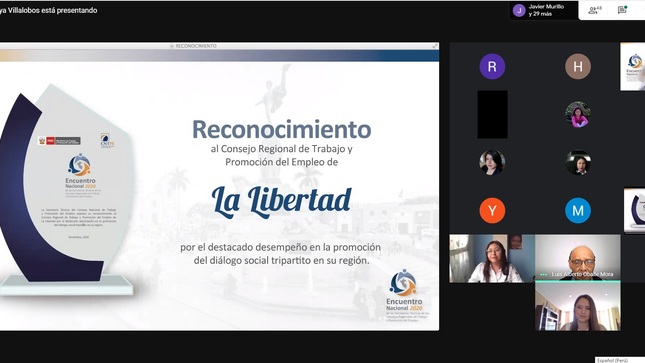Open the chat messages icon
The width and height of the screenshot is (645, 363).
(622, 10)
